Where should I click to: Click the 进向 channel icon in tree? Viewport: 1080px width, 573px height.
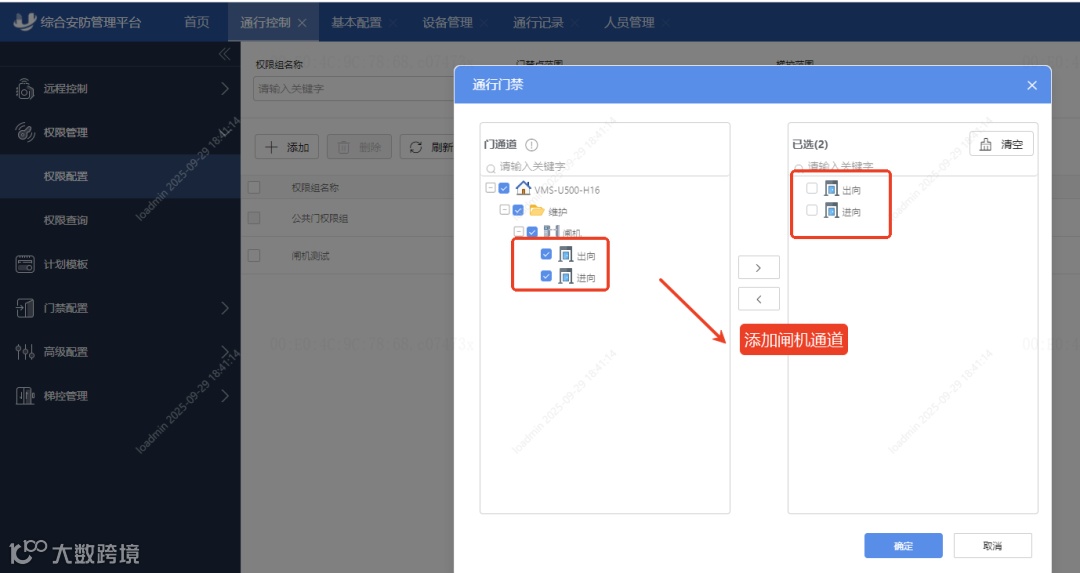[x=565, y=277]
